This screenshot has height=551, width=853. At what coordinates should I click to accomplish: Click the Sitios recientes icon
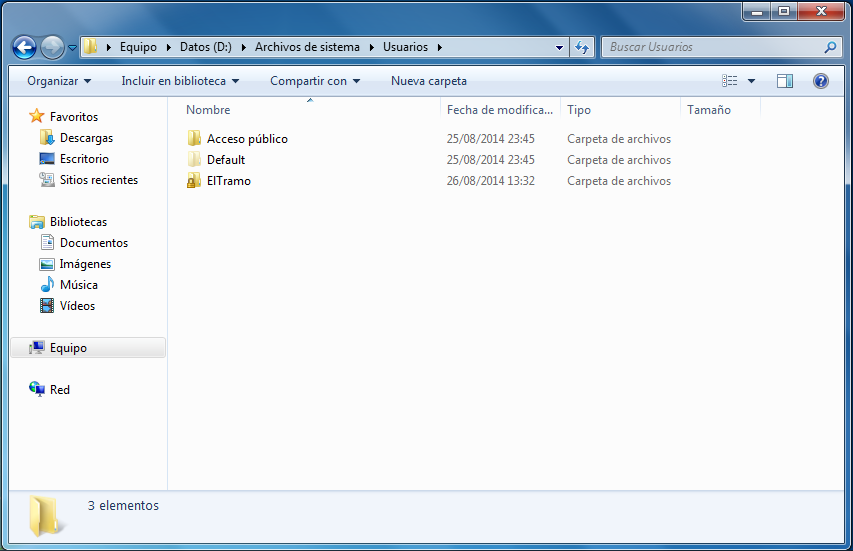pos(47,179)
